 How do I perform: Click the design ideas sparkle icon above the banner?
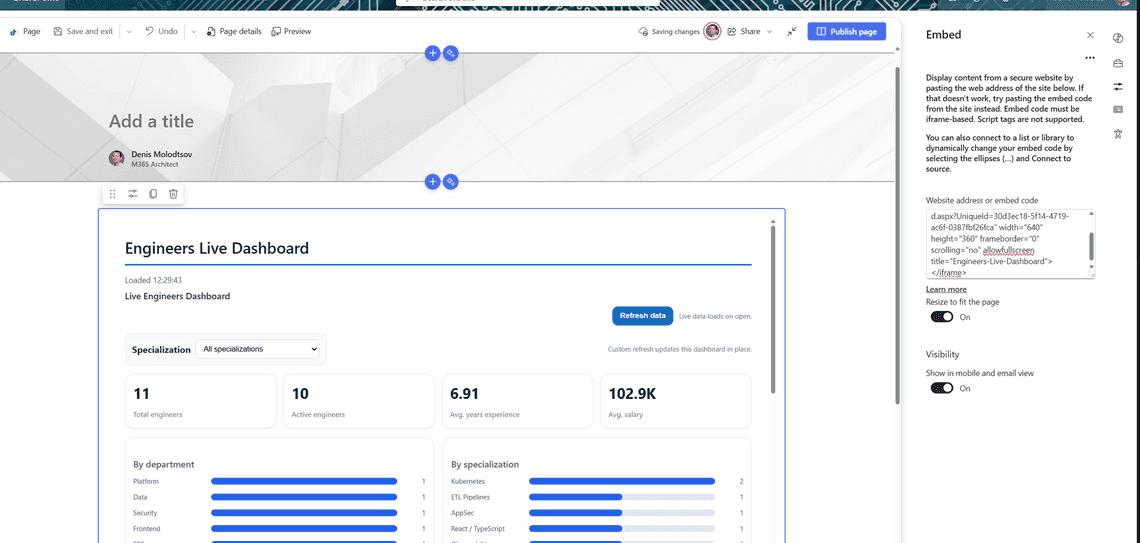tap(451, 53)
